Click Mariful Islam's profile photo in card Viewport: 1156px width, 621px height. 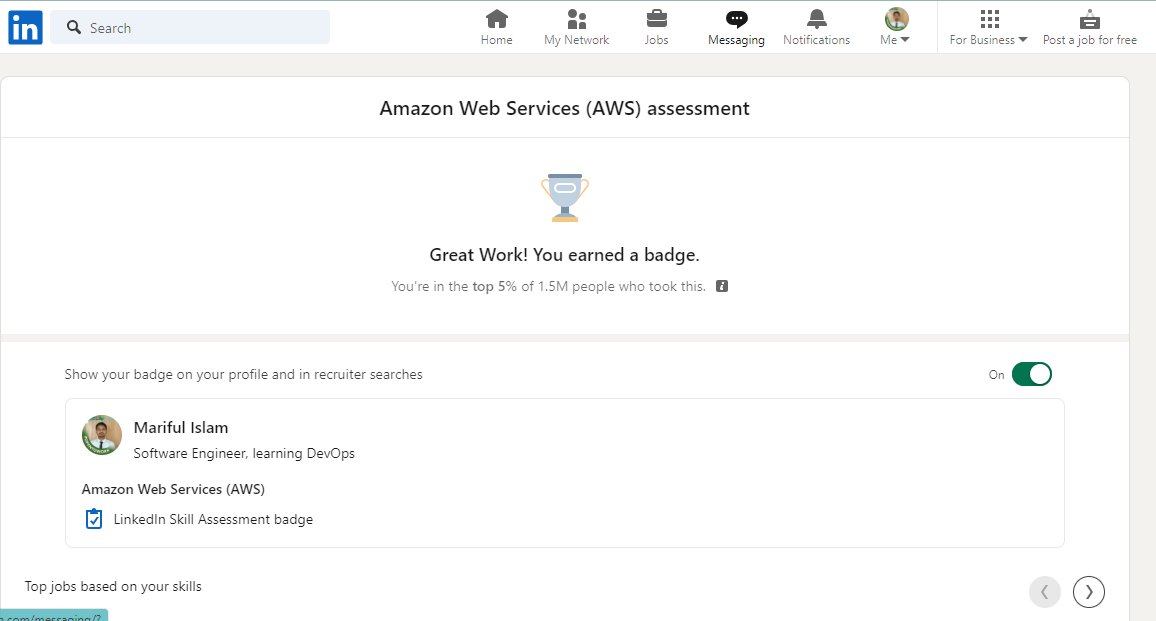tap(102, 434)
